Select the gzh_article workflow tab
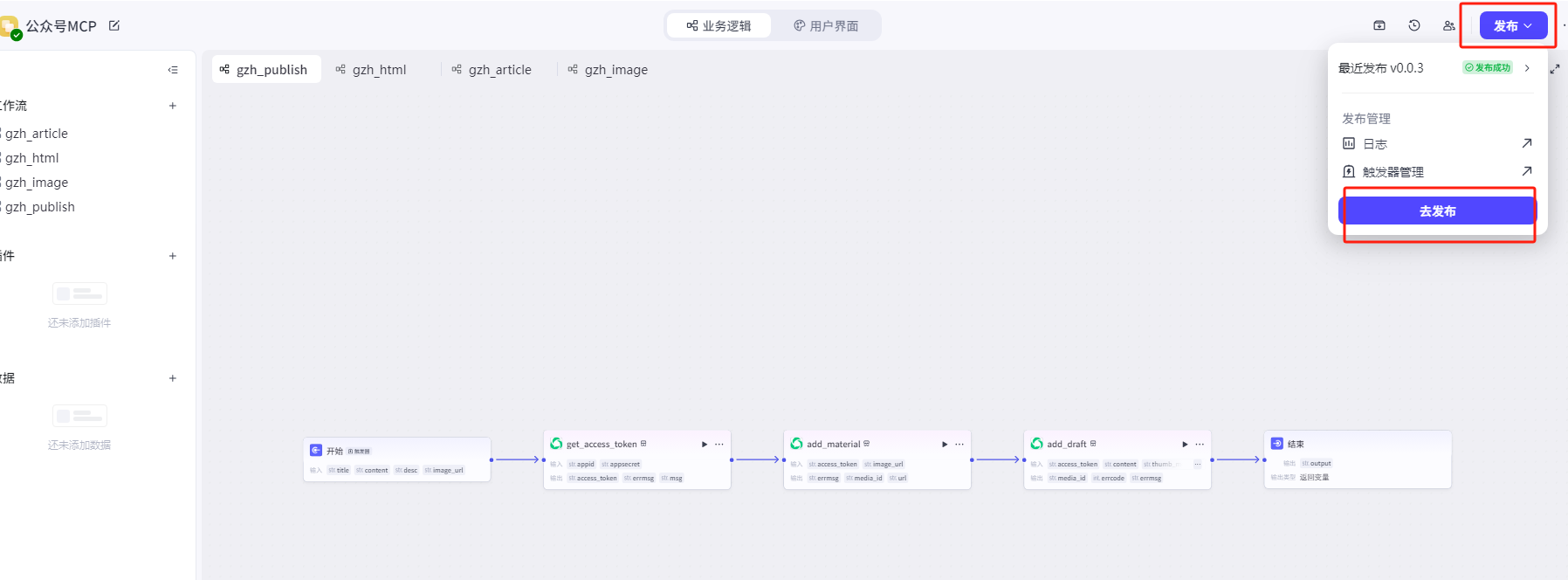Viewport: 1568px width, 580px height. coord(492,70)
